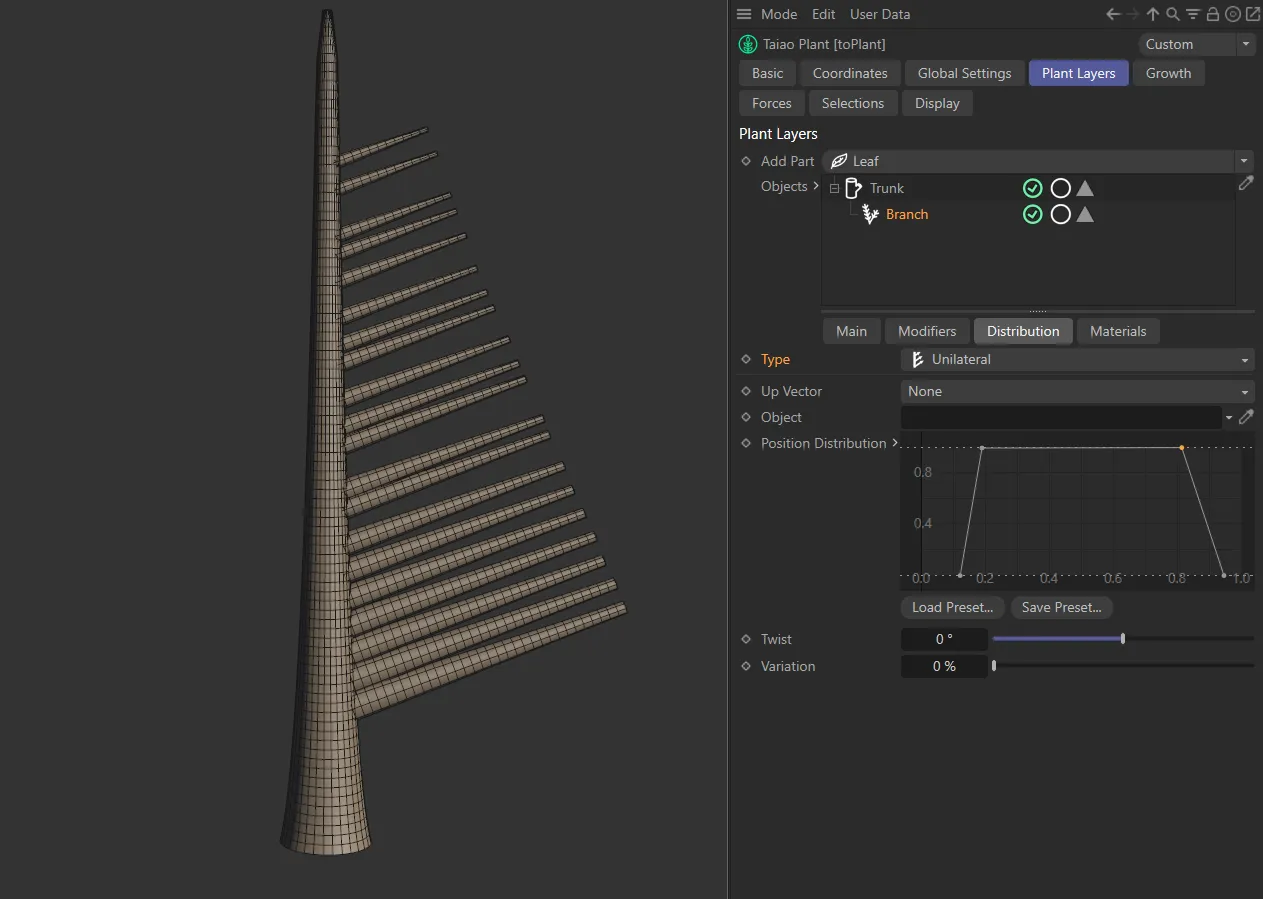
Task: Click the Trunk layer icon
Action: pos(854,188)
